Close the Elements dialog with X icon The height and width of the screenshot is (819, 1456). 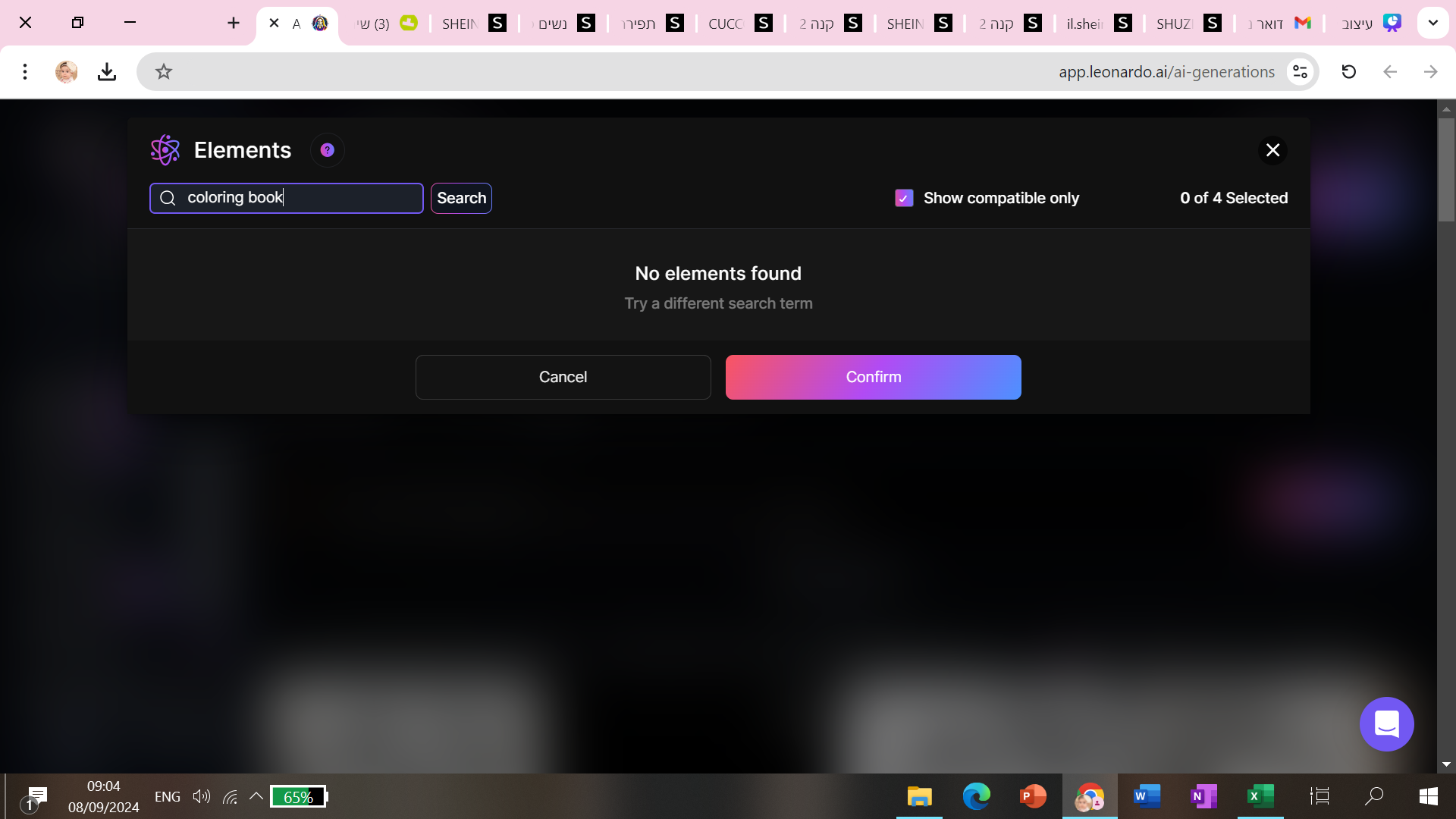(1272, 150)
